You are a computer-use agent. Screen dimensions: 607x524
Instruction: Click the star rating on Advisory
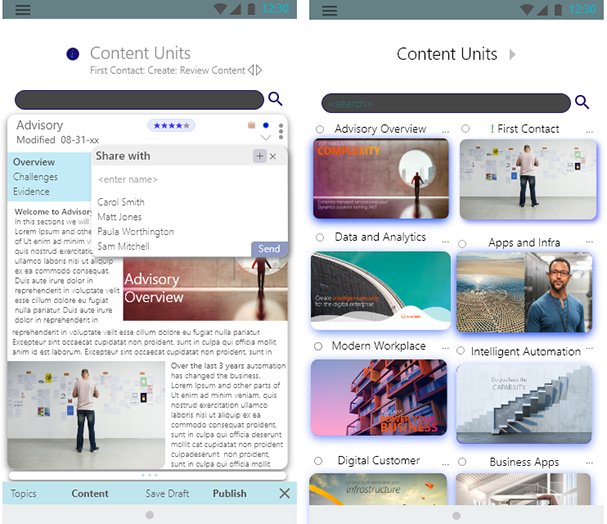click(x=171, y=126)
